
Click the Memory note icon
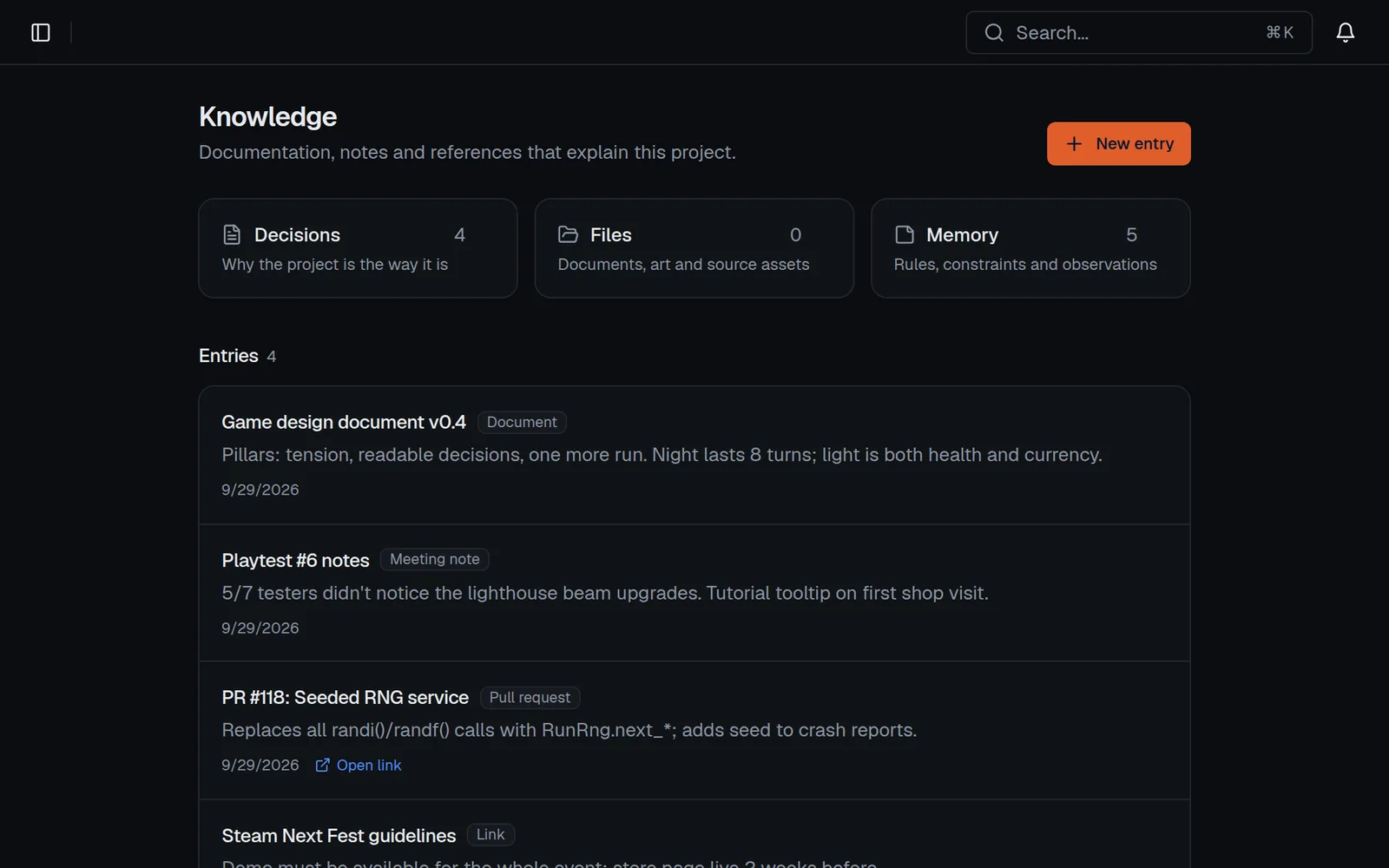904,234
